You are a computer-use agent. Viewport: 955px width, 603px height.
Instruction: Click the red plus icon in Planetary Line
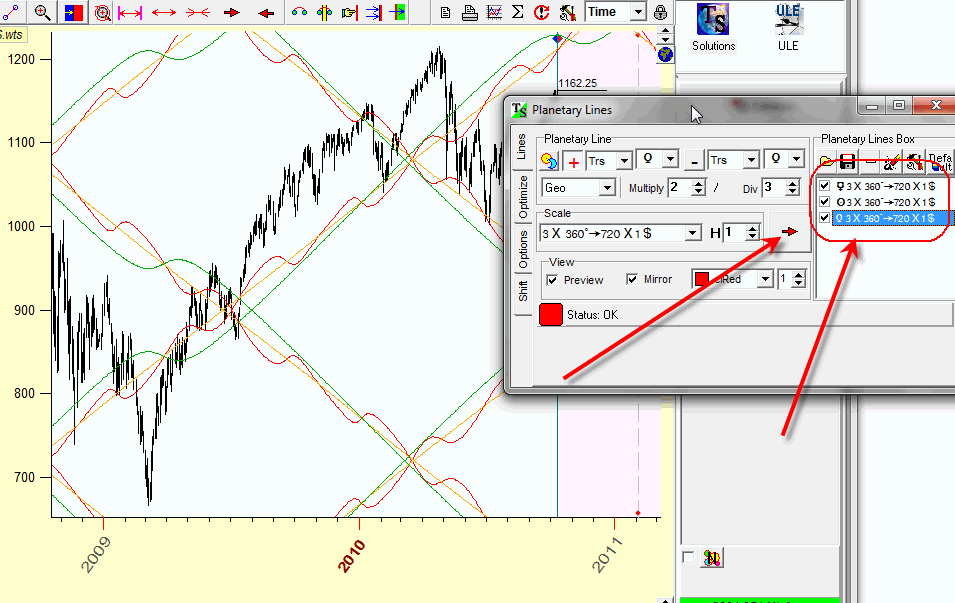573,161
